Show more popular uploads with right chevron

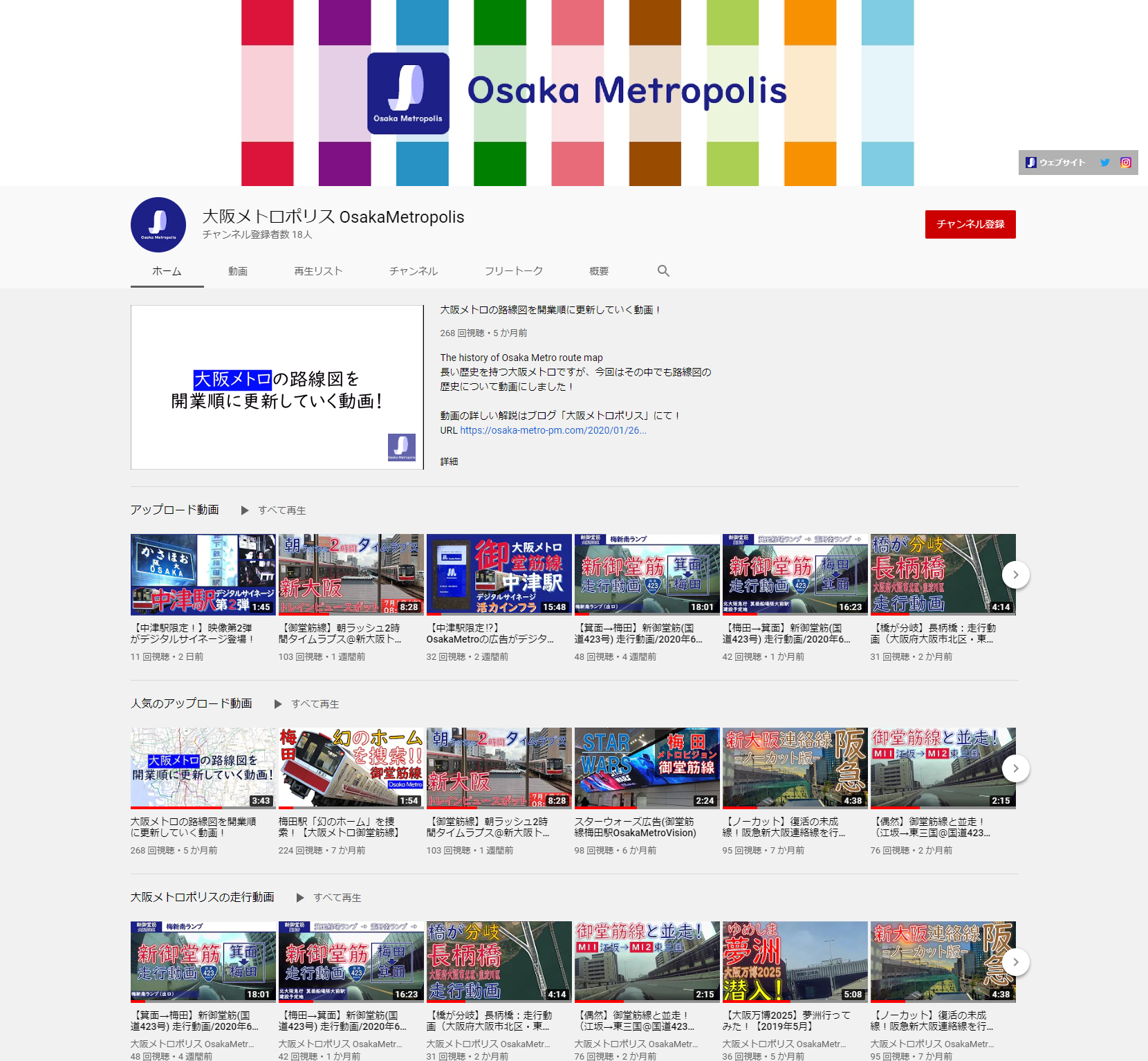1015,768
